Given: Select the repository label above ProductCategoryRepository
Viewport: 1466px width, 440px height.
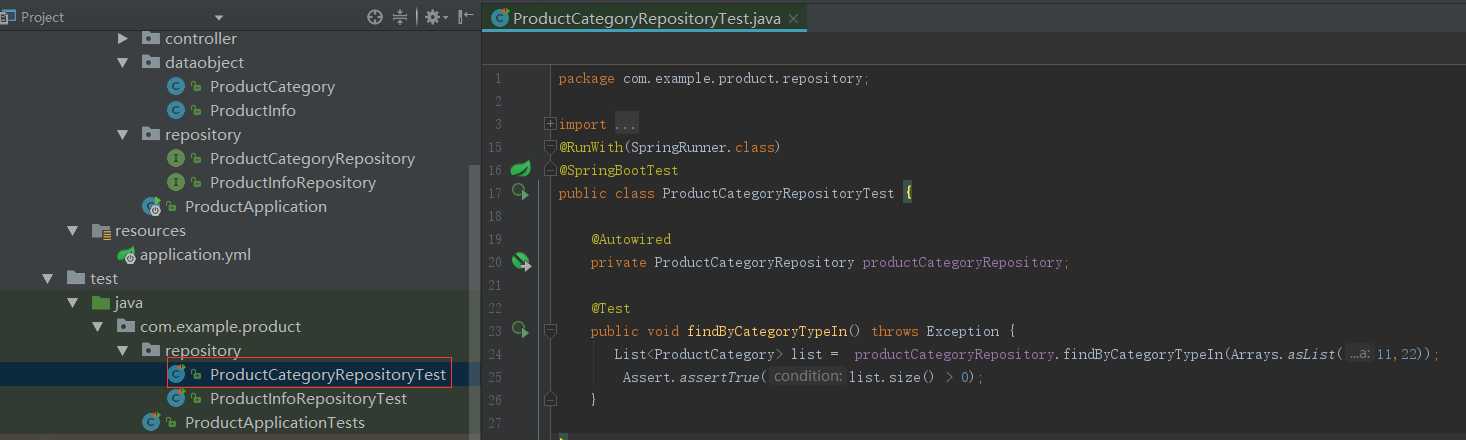Looking at the screenshot, I should coord(203,134).
